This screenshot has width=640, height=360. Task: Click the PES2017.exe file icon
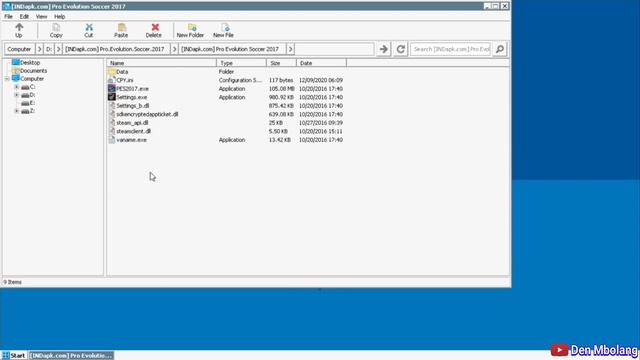111,88
